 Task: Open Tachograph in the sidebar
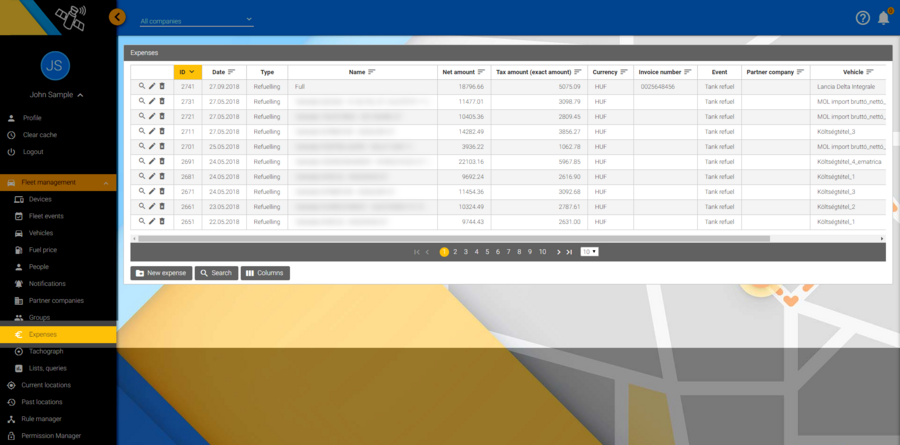[x=46, y=352]
